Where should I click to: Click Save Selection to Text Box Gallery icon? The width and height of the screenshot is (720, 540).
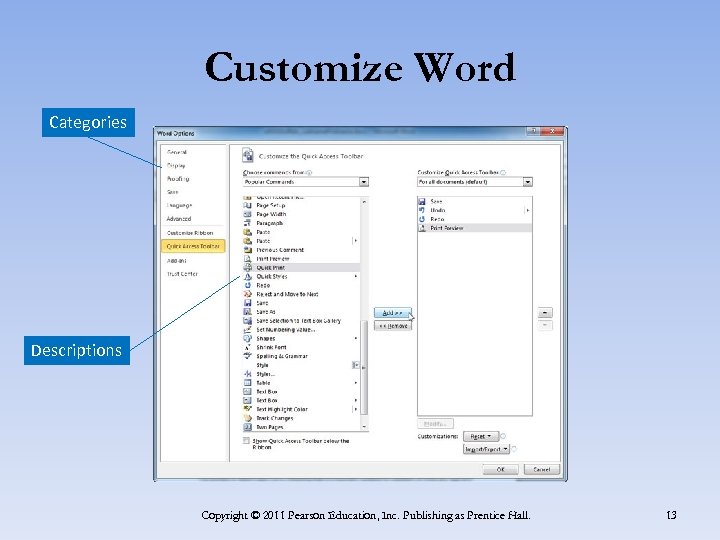248,321
